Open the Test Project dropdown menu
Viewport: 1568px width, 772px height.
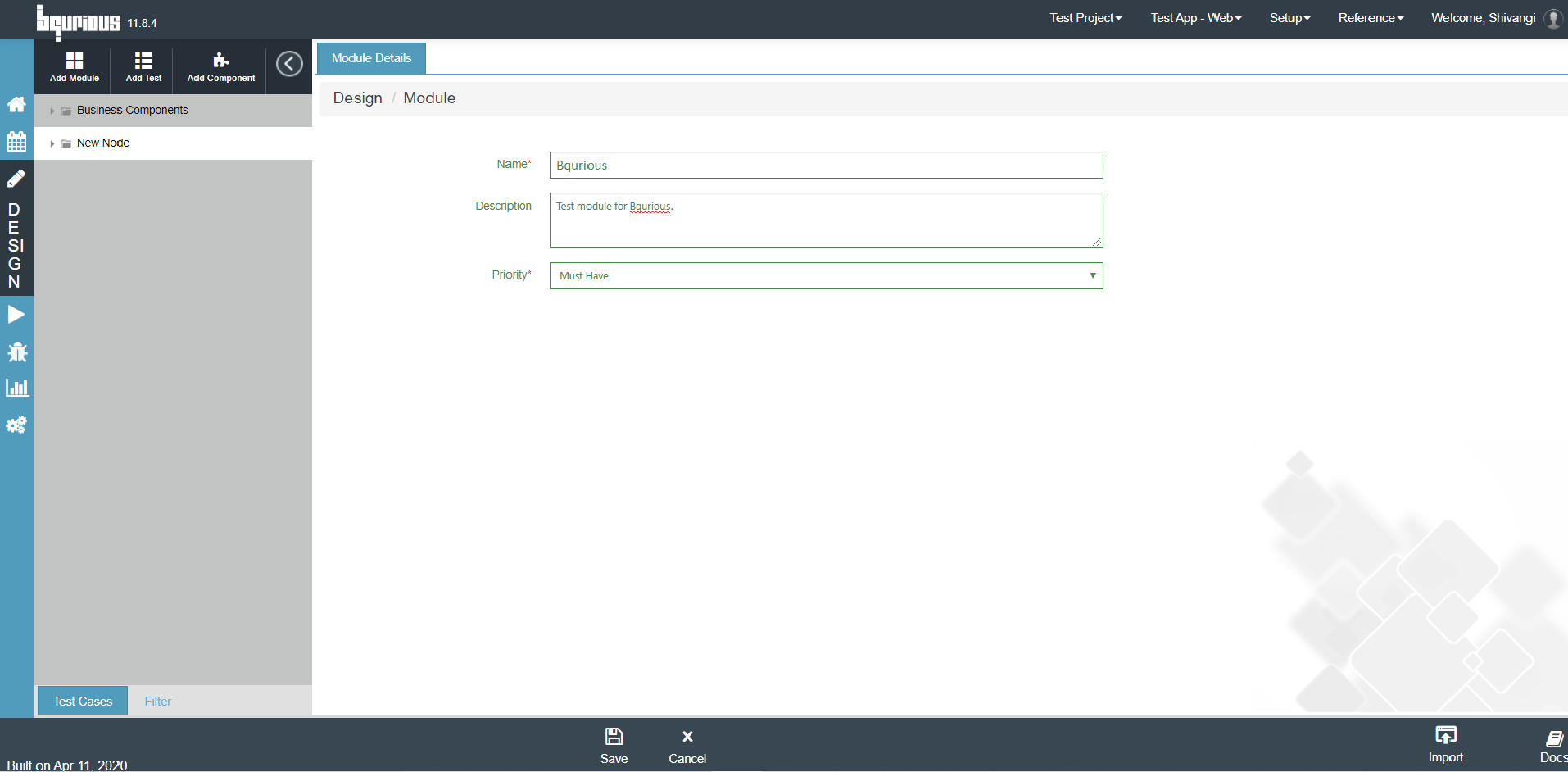1085,18
